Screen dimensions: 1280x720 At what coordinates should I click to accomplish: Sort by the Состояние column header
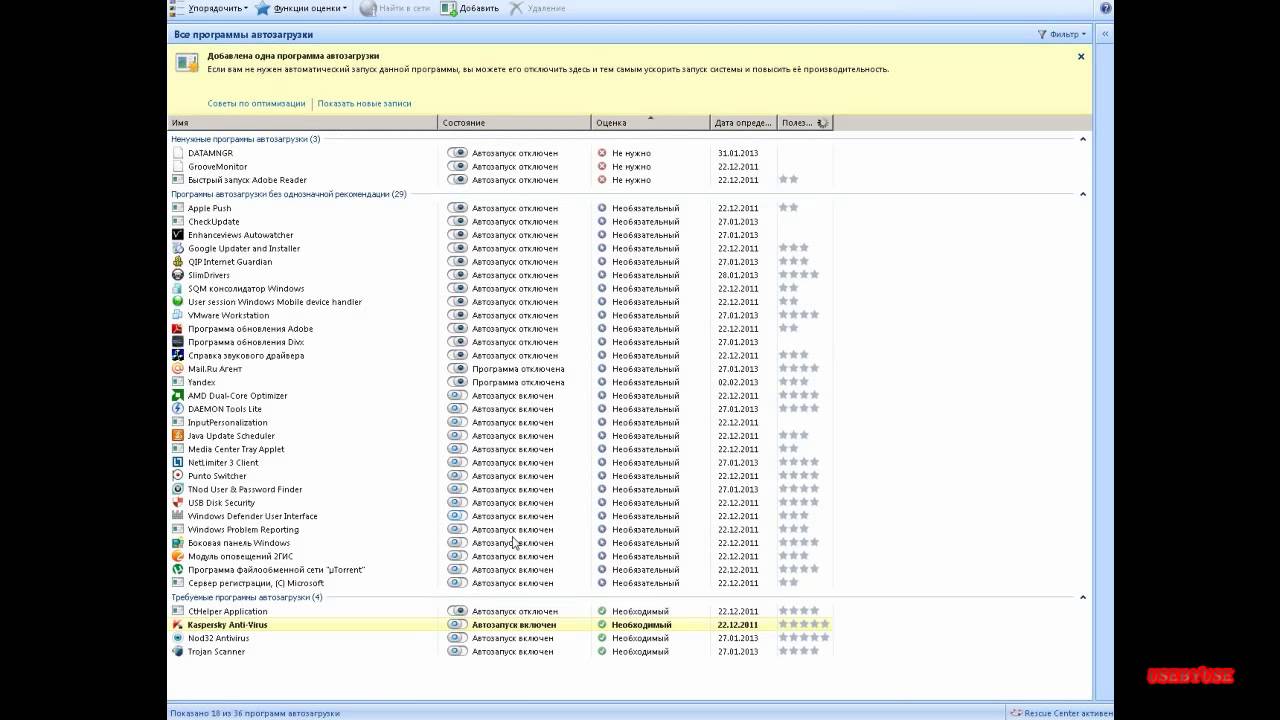coord(515,123)
